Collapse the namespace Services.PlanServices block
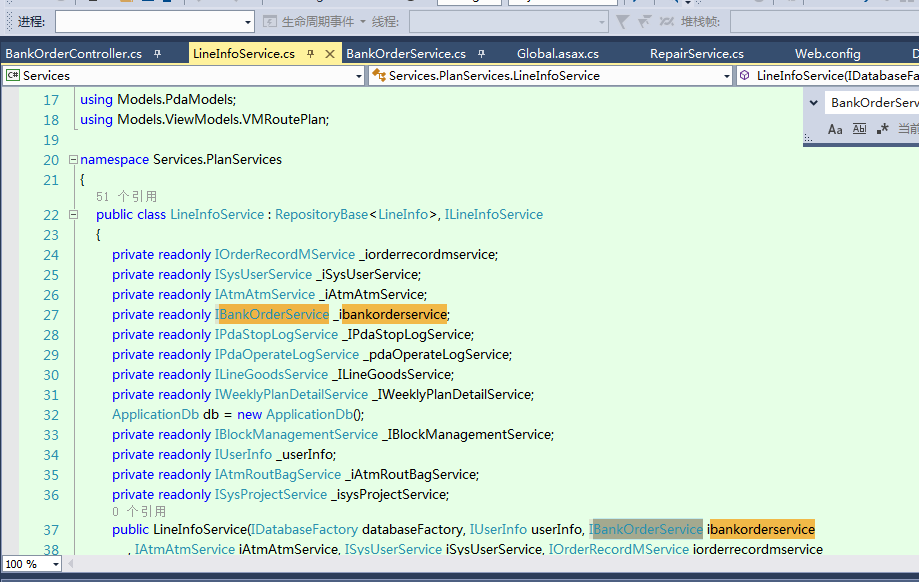 click(72, 160)
